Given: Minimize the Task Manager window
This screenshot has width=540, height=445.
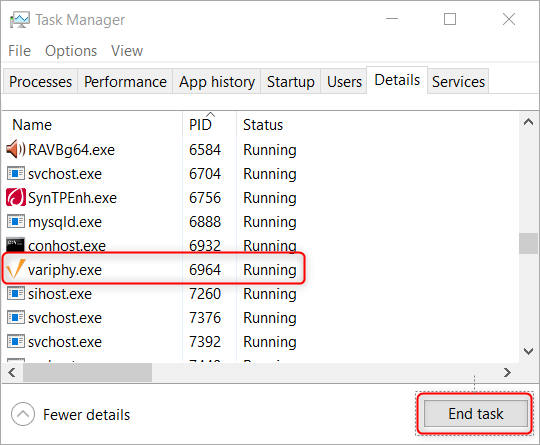Looking at the screenshot, I should pyautogui.click(x=392, y=19).
